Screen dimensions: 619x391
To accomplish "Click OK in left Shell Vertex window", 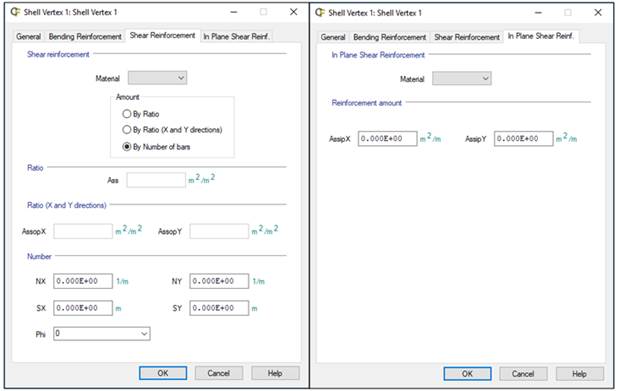I will click(x=163, y=373).
